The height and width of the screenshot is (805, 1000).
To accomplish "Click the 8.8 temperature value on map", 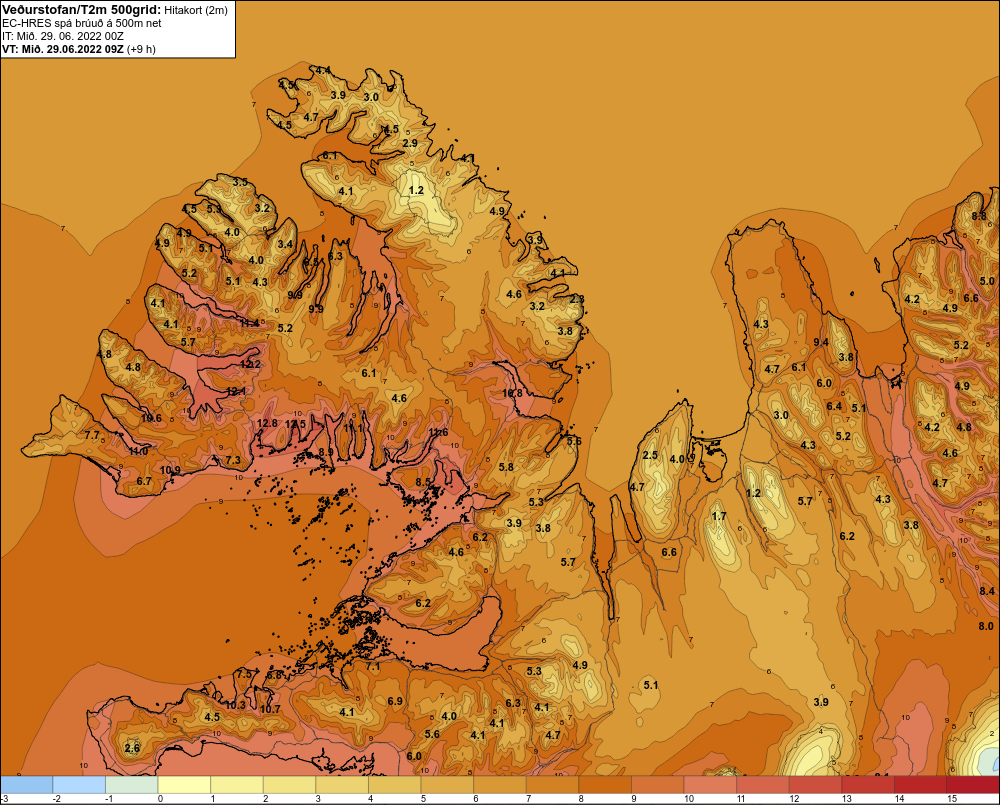I will point(979,216).
